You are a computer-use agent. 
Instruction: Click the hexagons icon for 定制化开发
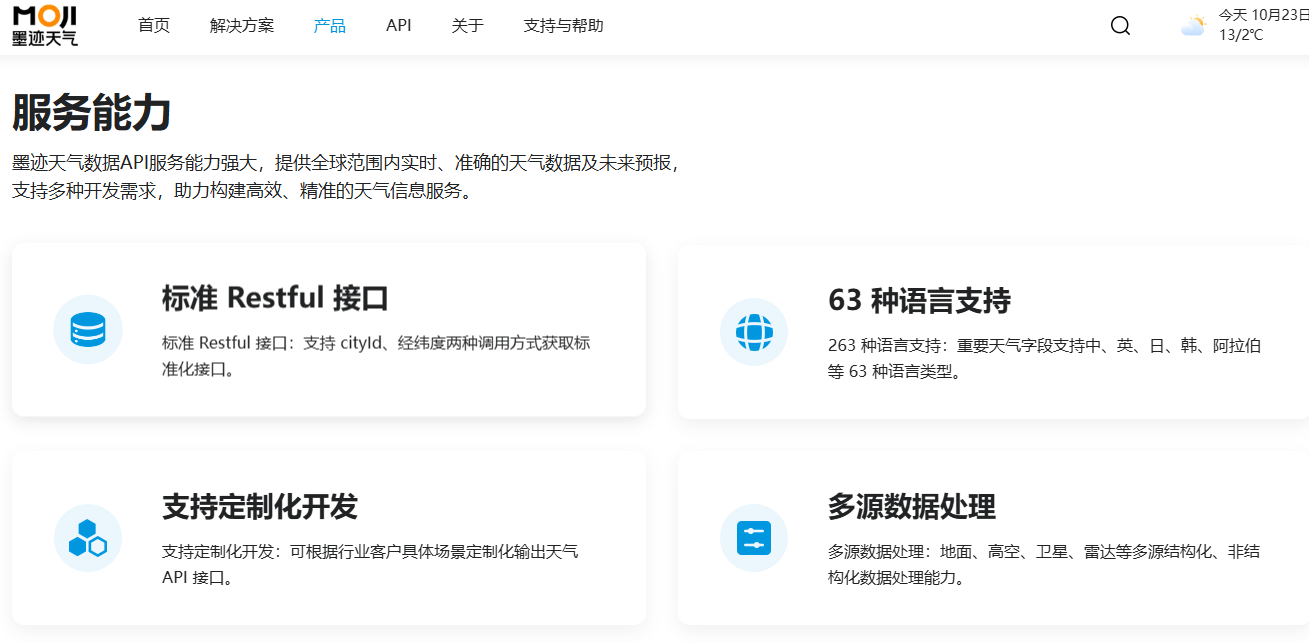[x=88, y=538]
